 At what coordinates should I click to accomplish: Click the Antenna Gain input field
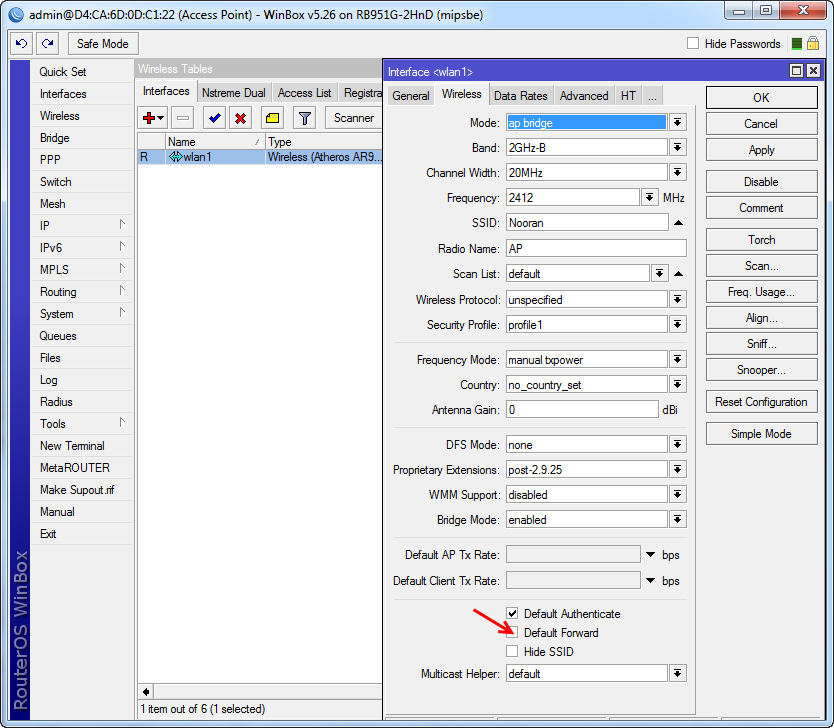point(582,409)
